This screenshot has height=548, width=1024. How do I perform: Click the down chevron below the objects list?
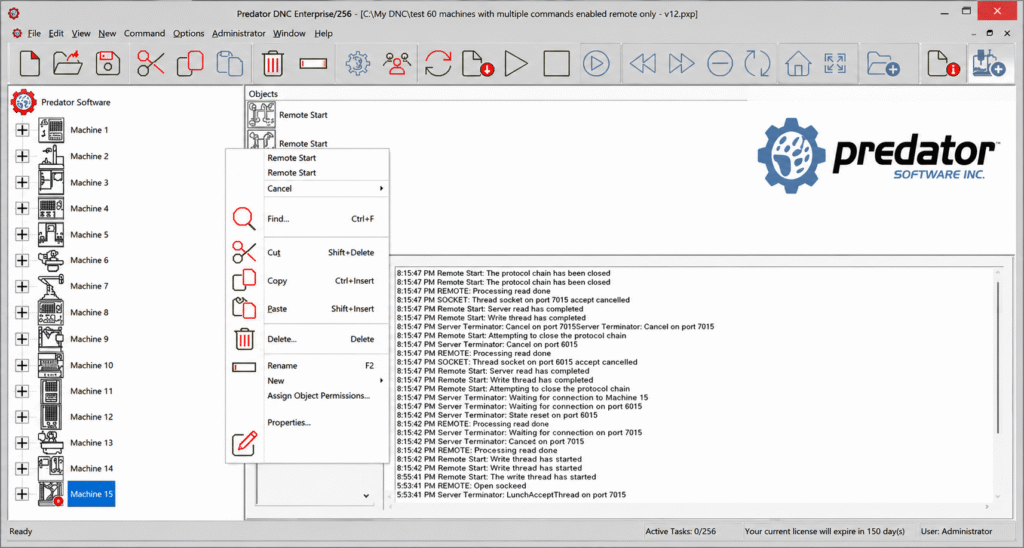coord(366,496)
